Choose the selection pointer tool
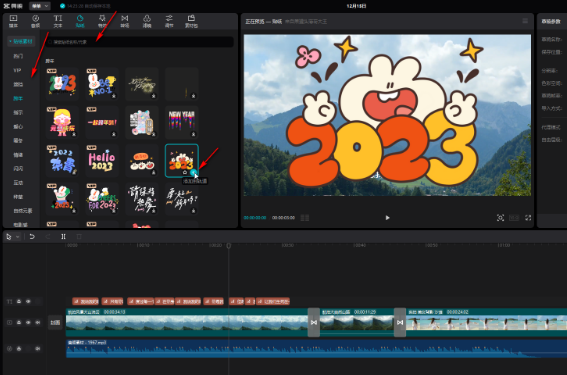Image resolution: width=567 pixels, height=375 pixels. pos(9,237)
